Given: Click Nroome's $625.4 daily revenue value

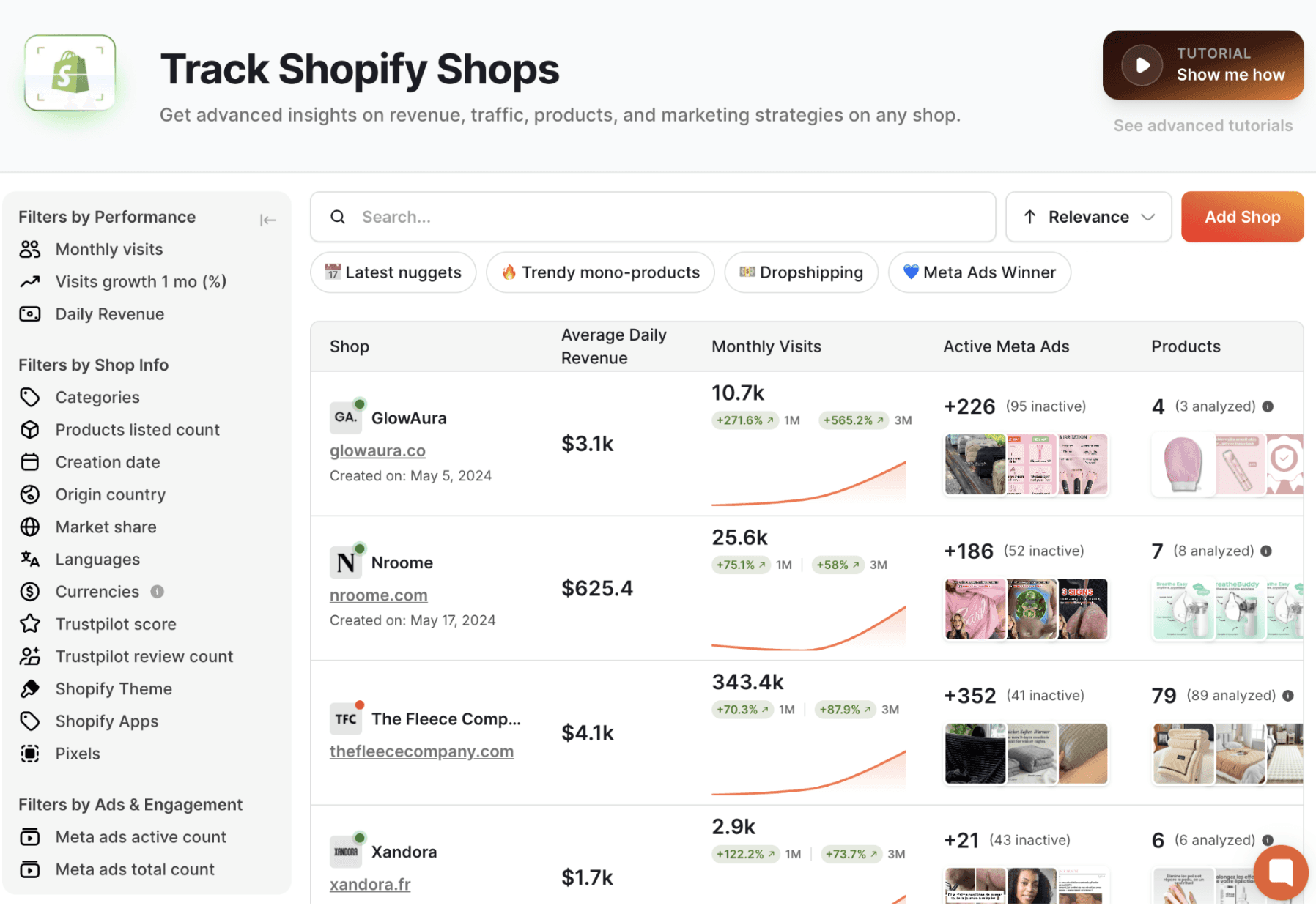Looking at the screenshot, I should [597, 588].
